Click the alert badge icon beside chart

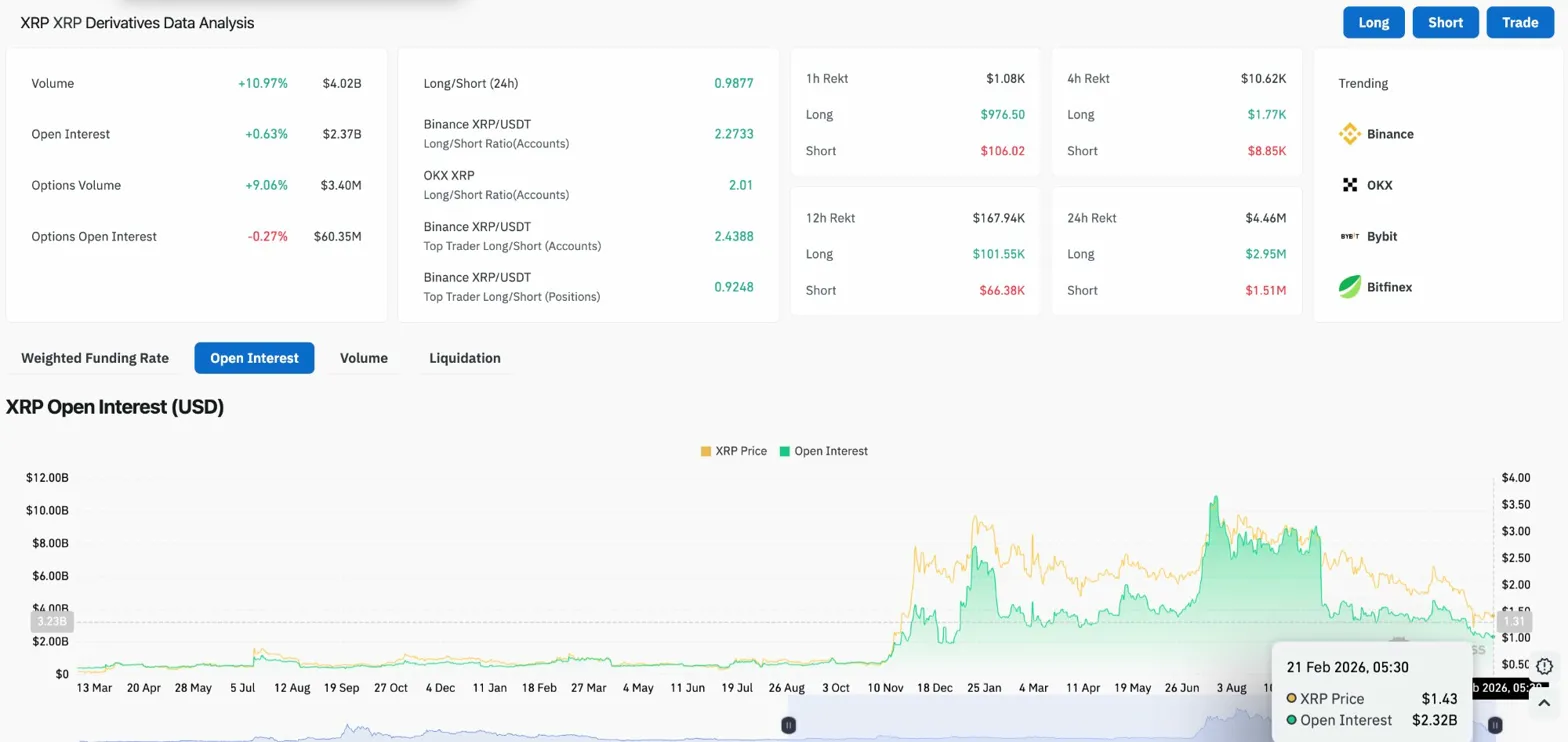(x=1545, y=666)
